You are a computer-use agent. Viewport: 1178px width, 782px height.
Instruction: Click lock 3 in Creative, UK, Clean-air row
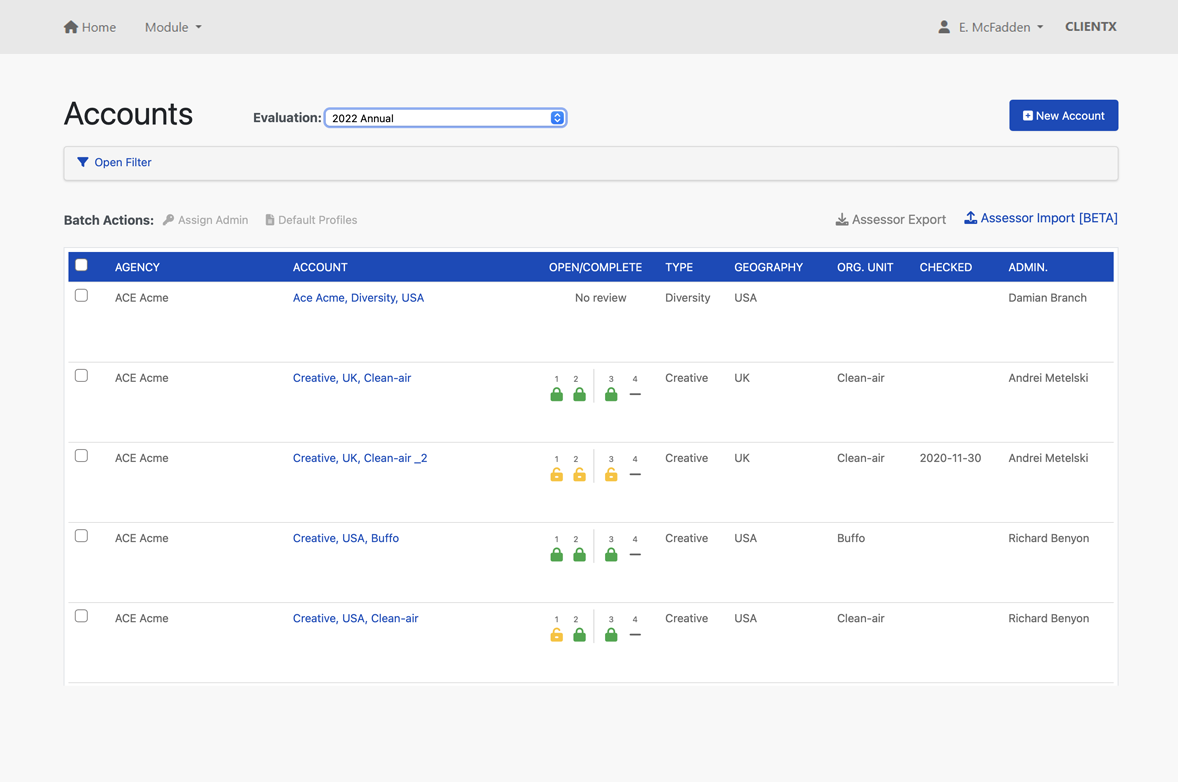coord(611,394)
